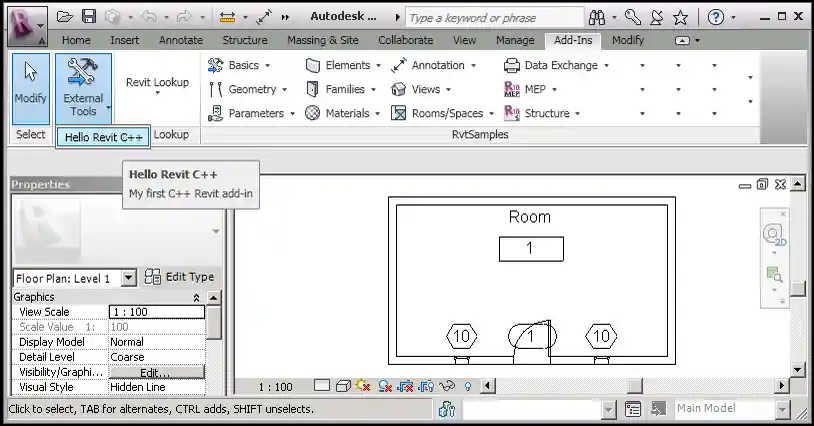
Task: Click the Help question mark icon
Action: (x=716, y=17)
